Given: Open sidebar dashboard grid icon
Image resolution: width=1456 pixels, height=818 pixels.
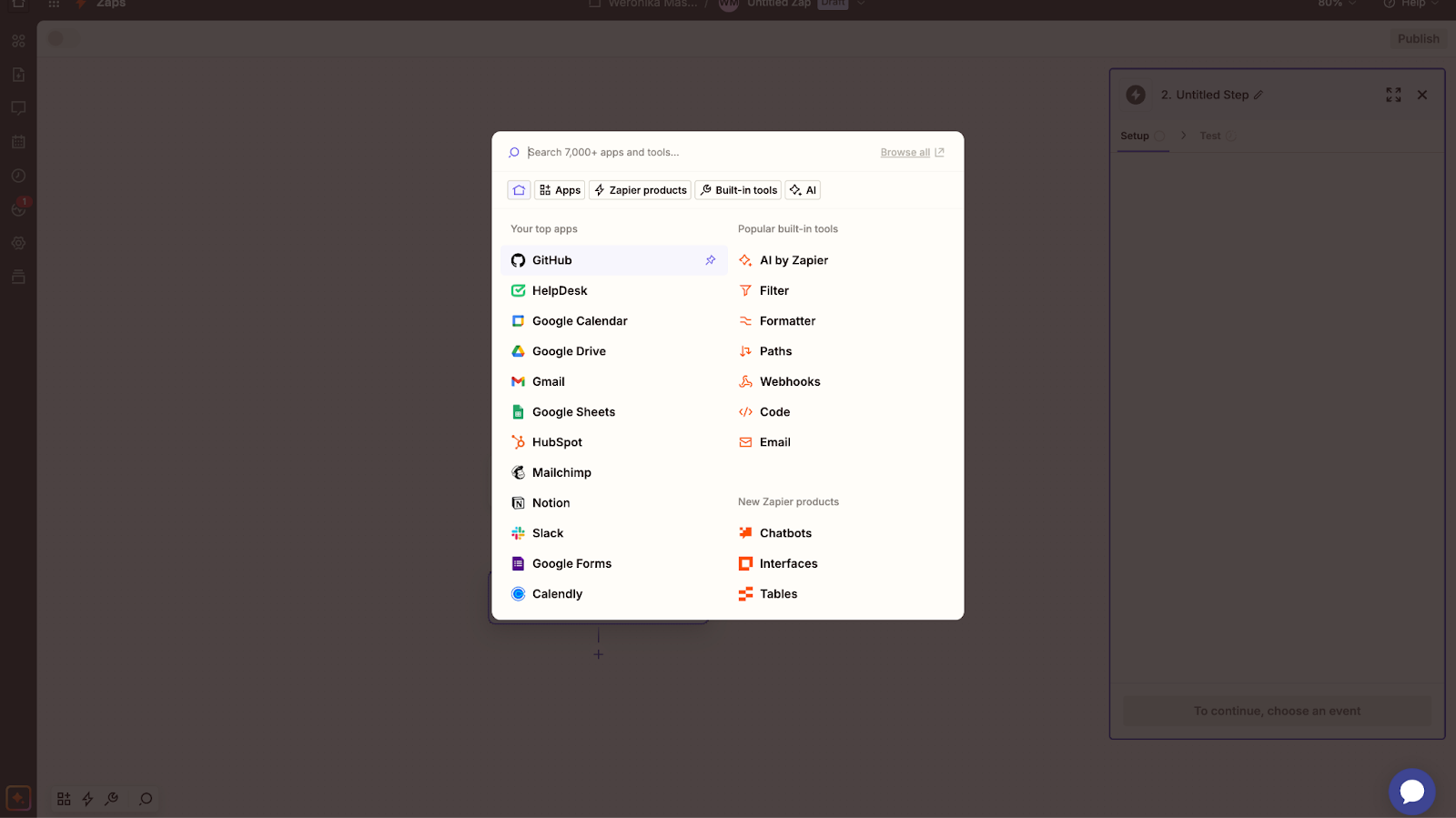Looking at the screenshot, I should click(18, 41).
